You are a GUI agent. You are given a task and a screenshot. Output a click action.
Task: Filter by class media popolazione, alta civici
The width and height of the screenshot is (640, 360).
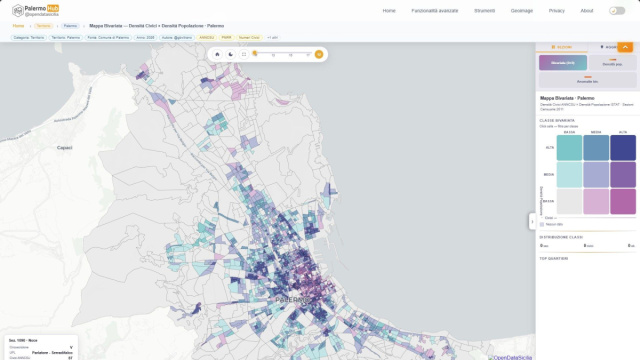[x=623, y=175]
